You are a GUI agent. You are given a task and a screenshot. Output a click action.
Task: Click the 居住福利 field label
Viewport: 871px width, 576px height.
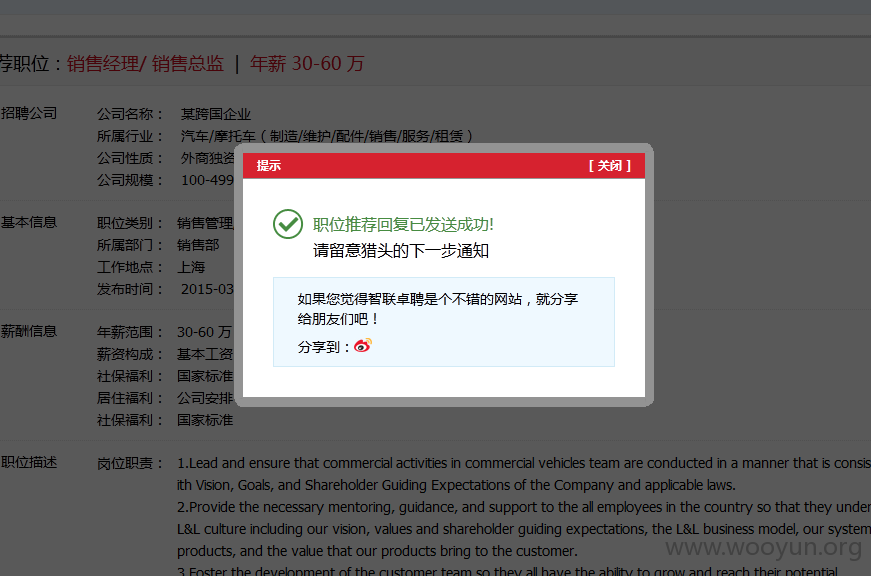click(x=130, y=398)
